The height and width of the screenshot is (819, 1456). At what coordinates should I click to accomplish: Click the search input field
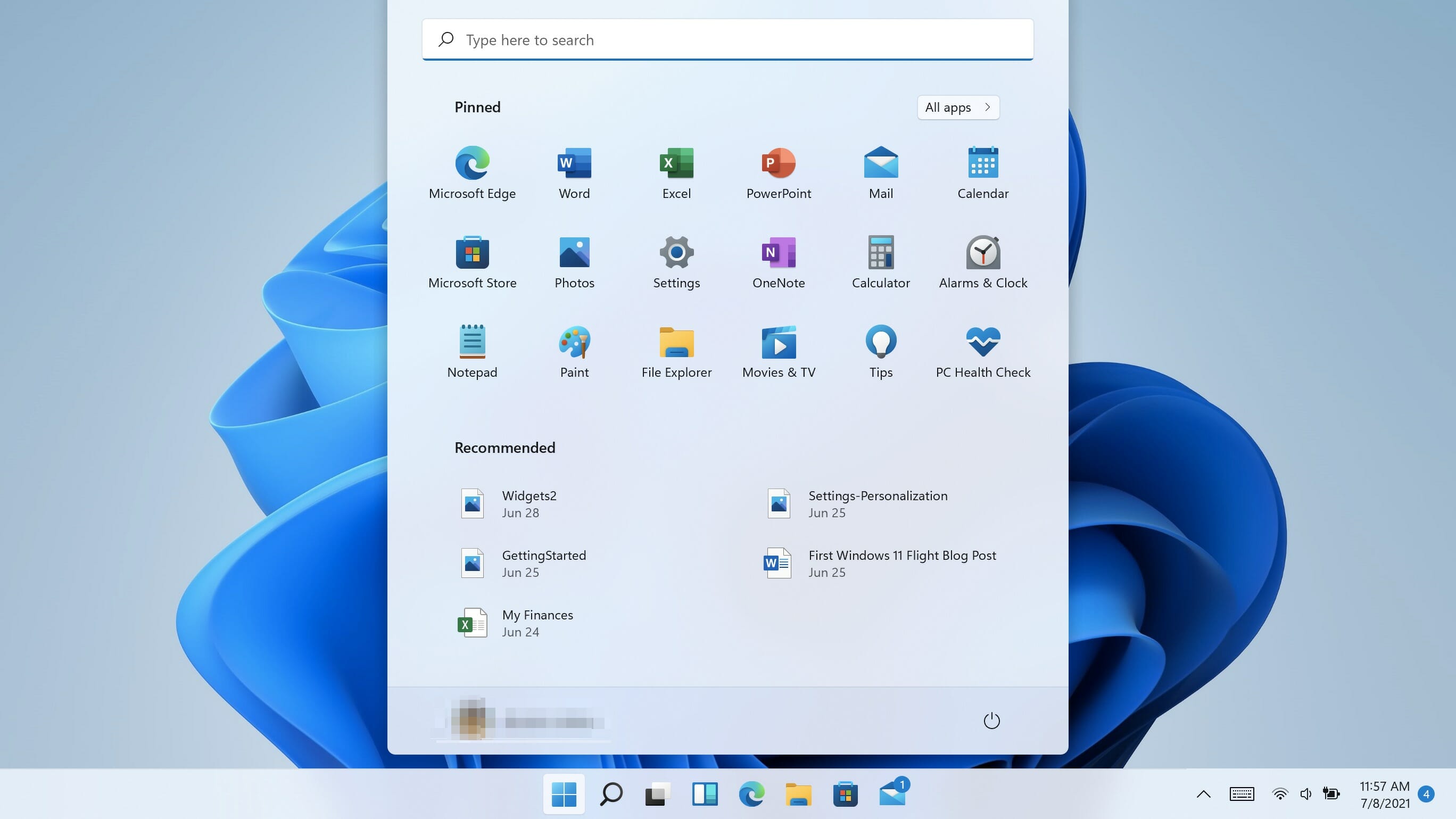click(728, 39)
